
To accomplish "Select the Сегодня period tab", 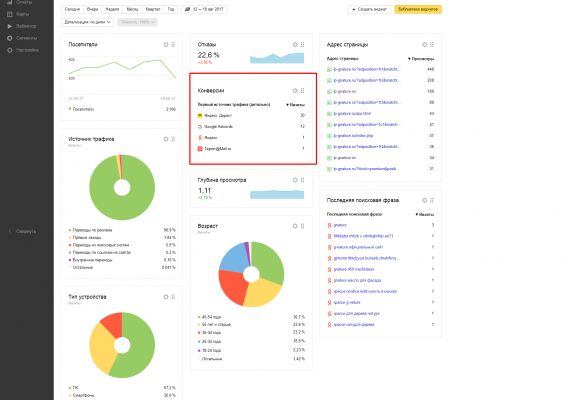I will (x=72, y=9).
